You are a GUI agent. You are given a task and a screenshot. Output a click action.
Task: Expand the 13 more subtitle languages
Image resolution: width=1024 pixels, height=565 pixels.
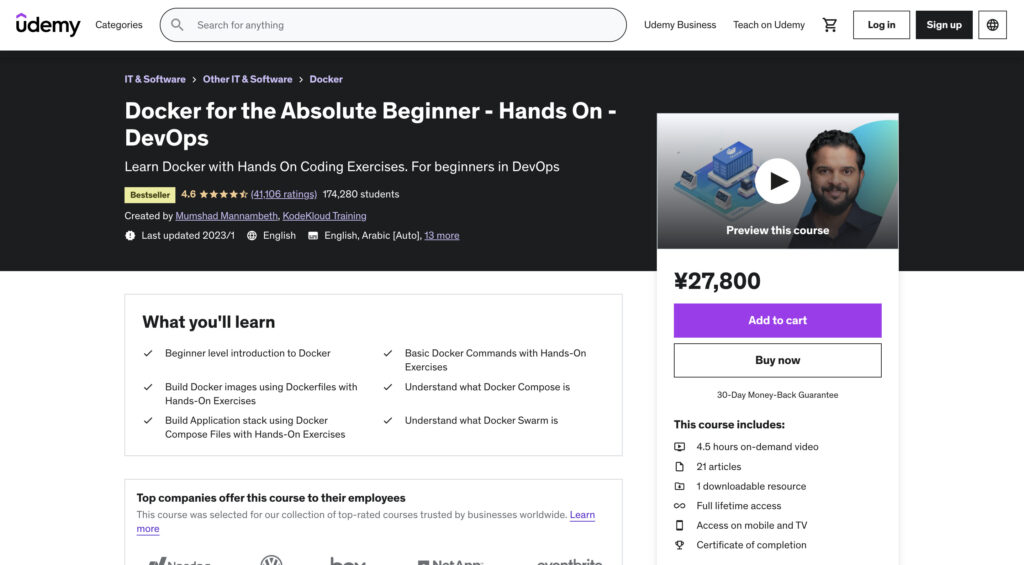[441, 236]
